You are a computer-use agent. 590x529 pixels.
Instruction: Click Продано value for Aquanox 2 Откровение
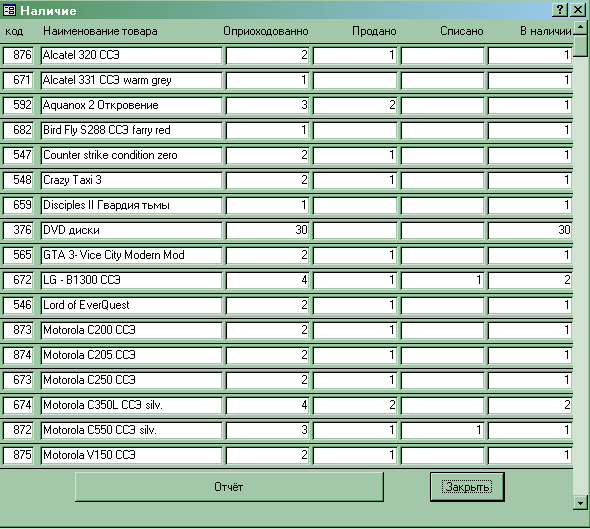pos(355,105)
